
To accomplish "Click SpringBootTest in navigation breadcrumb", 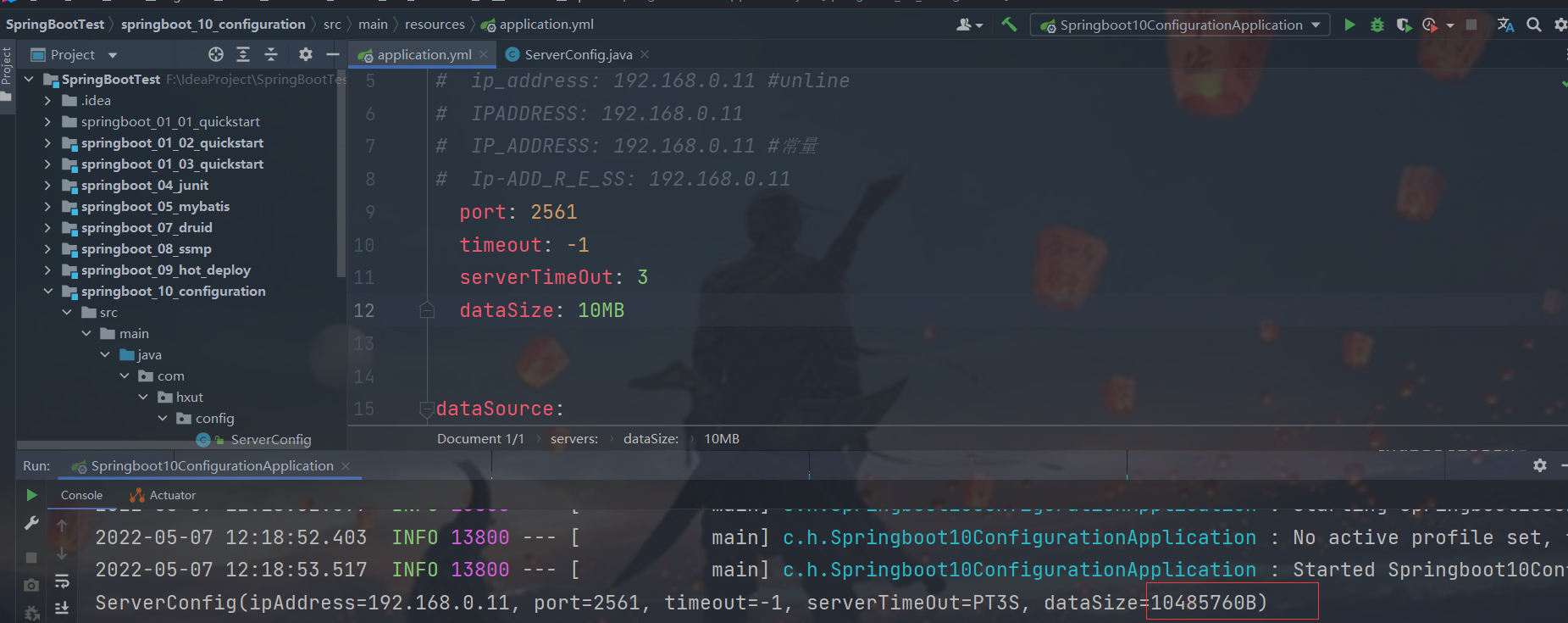I will 55,25.
